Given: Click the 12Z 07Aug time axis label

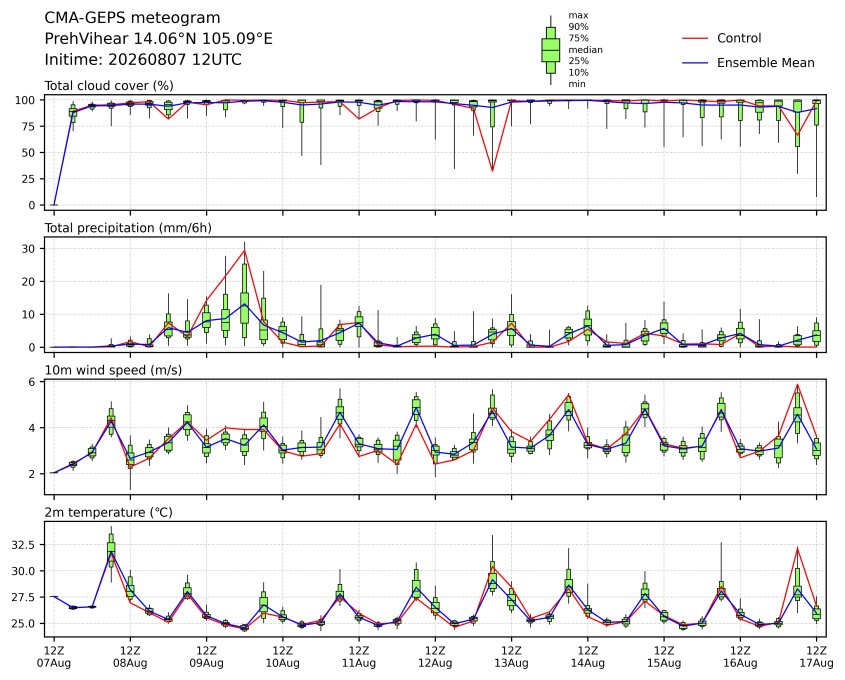Looking at the screenshot, I should pyautogui.click(x=53, y=656).
